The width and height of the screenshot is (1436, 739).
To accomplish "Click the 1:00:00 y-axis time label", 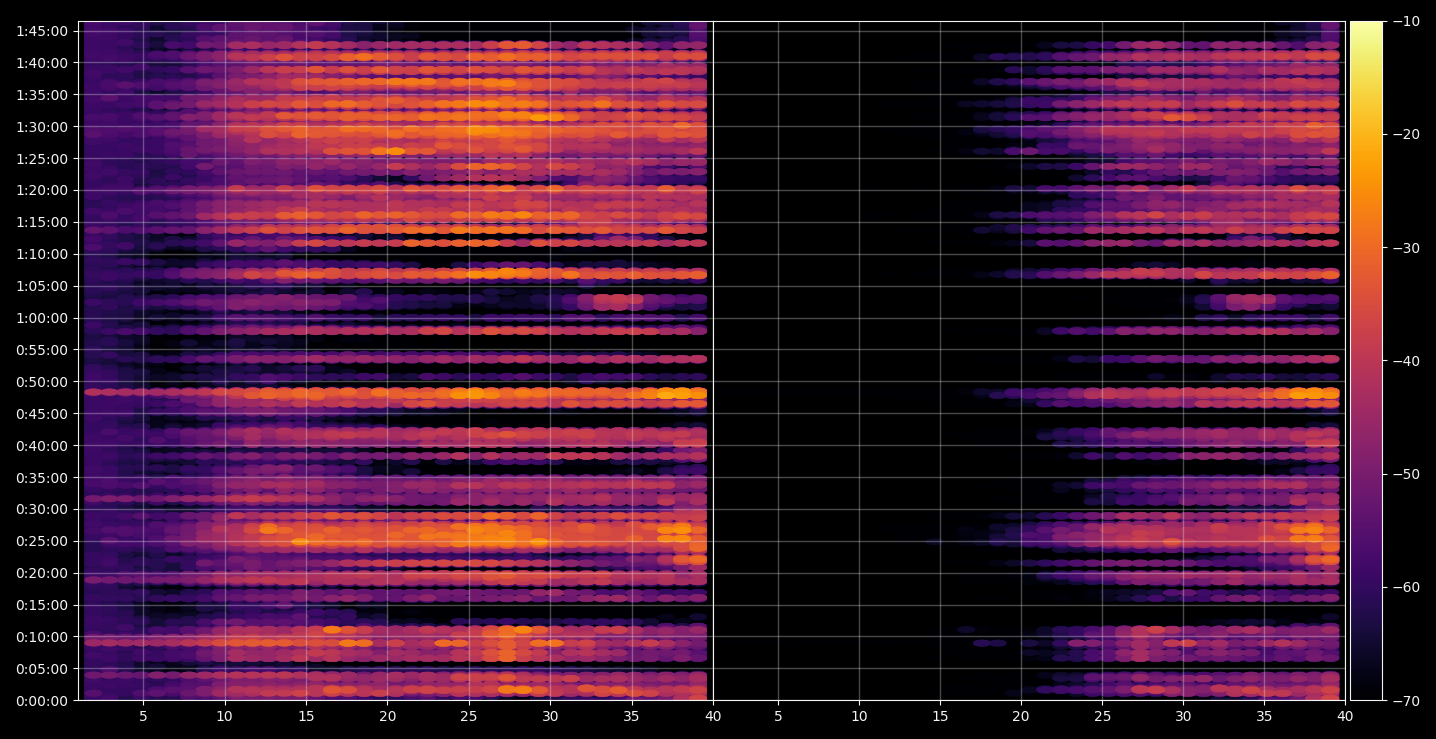I will pyautogui.click(x=42, y=318).
